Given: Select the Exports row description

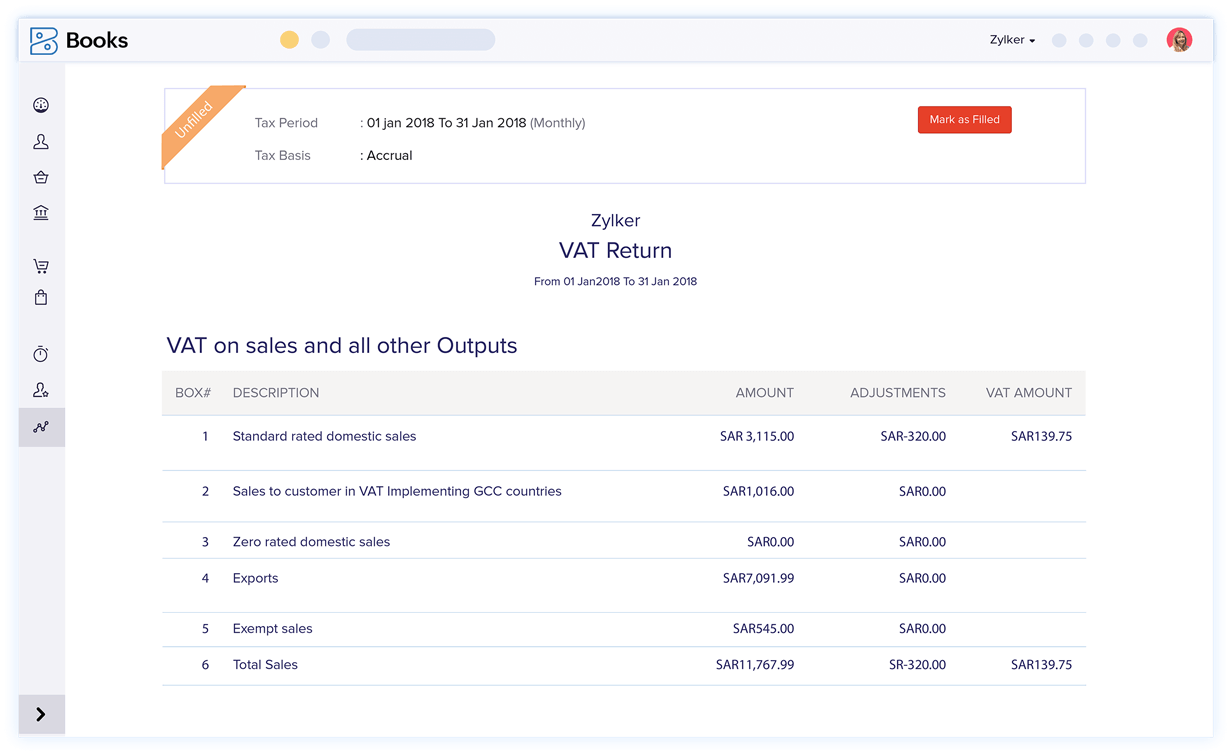Looking at the screenshot, I should (255, 579).
